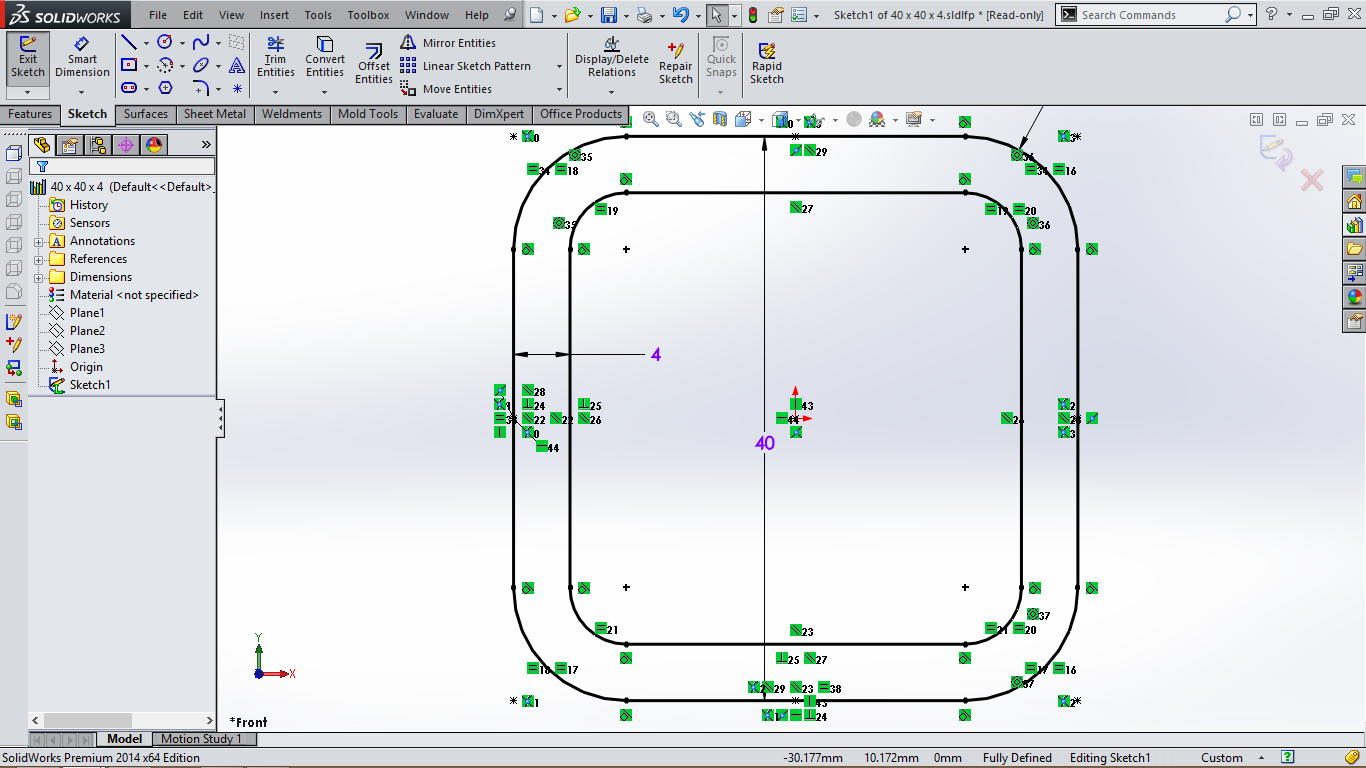Click the Mirror Entities tool
1366x768 pixels.
click(448, 42)
